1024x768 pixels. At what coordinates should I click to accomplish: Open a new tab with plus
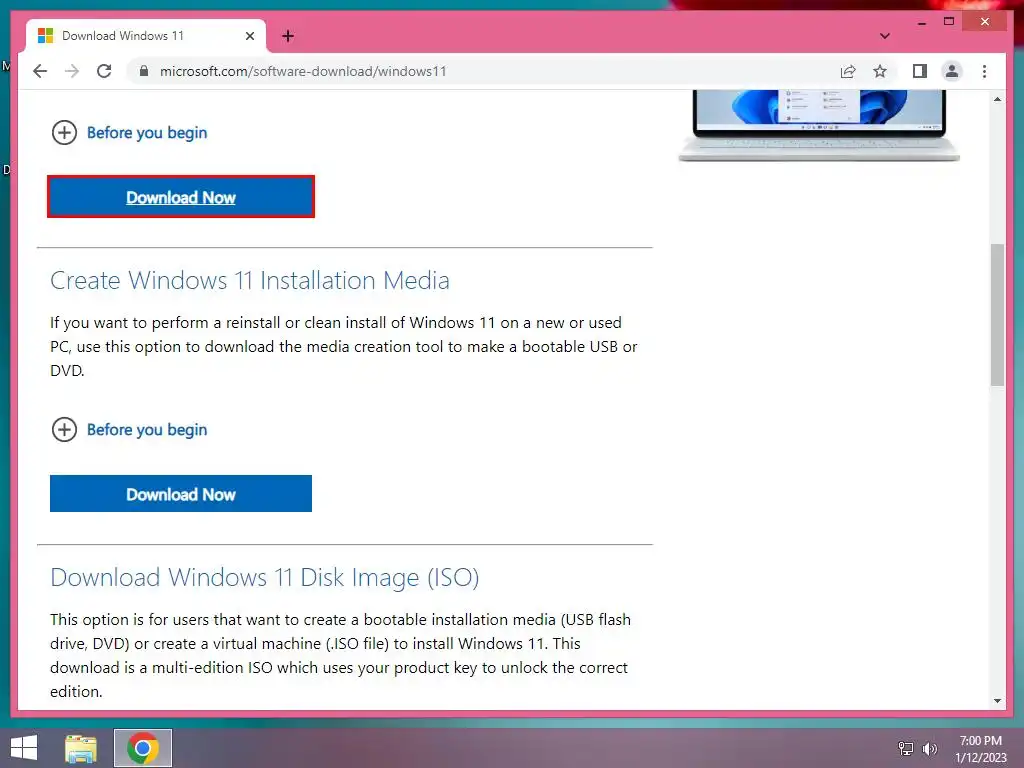(x=288, y=36)
